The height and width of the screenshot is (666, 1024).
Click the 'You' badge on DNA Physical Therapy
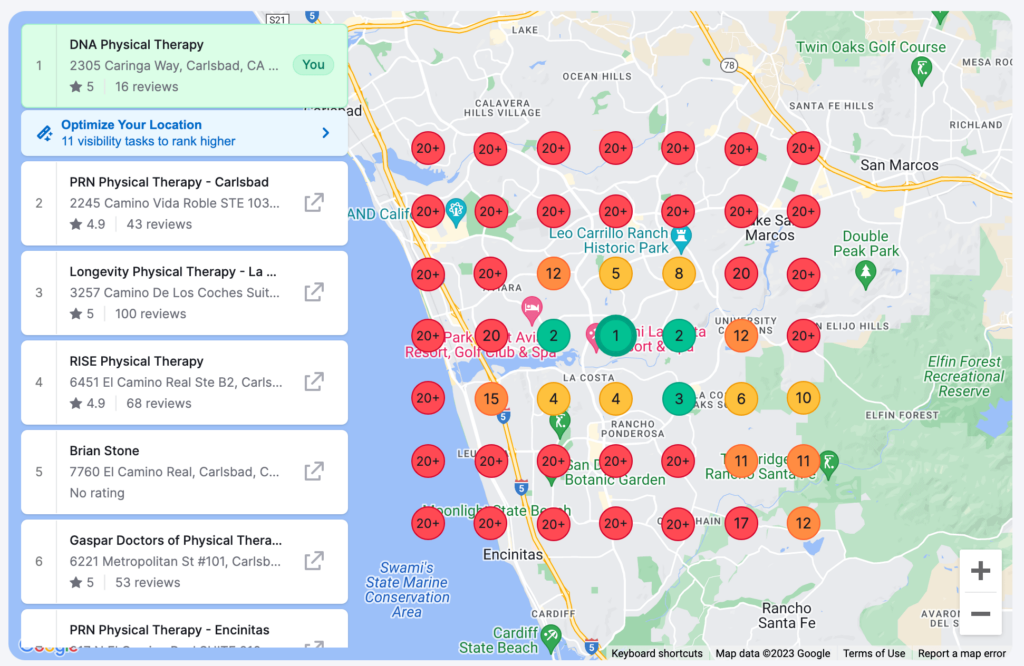point(313,65)
